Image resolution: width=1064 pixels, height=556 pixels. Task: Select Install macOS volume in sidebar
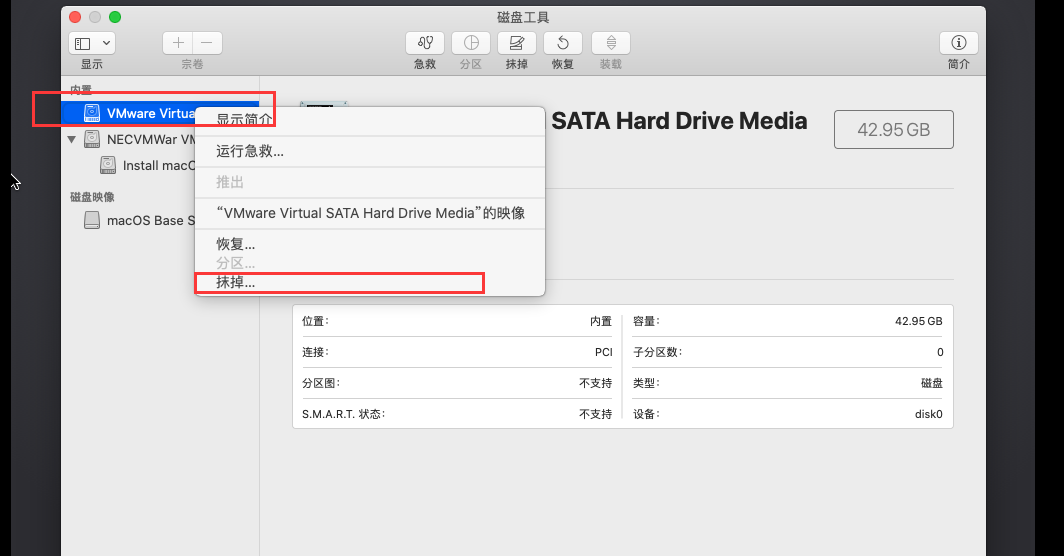tap(159, 166)
